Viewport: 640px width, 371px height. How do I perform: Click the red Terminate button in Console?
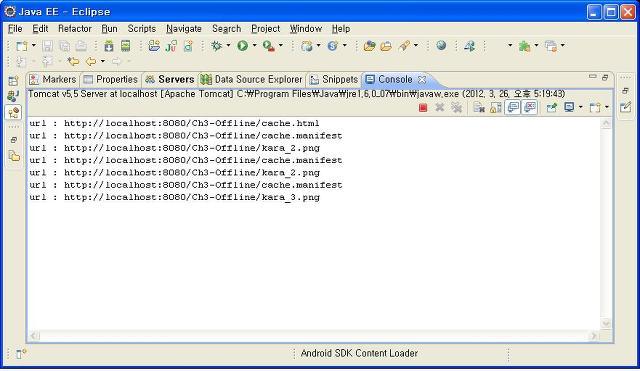[423, 108]
